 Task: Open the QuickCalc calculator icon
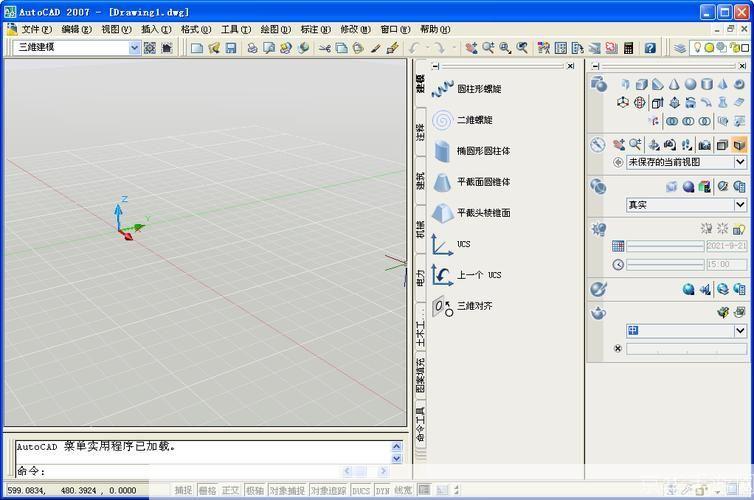tap(628, 48)
